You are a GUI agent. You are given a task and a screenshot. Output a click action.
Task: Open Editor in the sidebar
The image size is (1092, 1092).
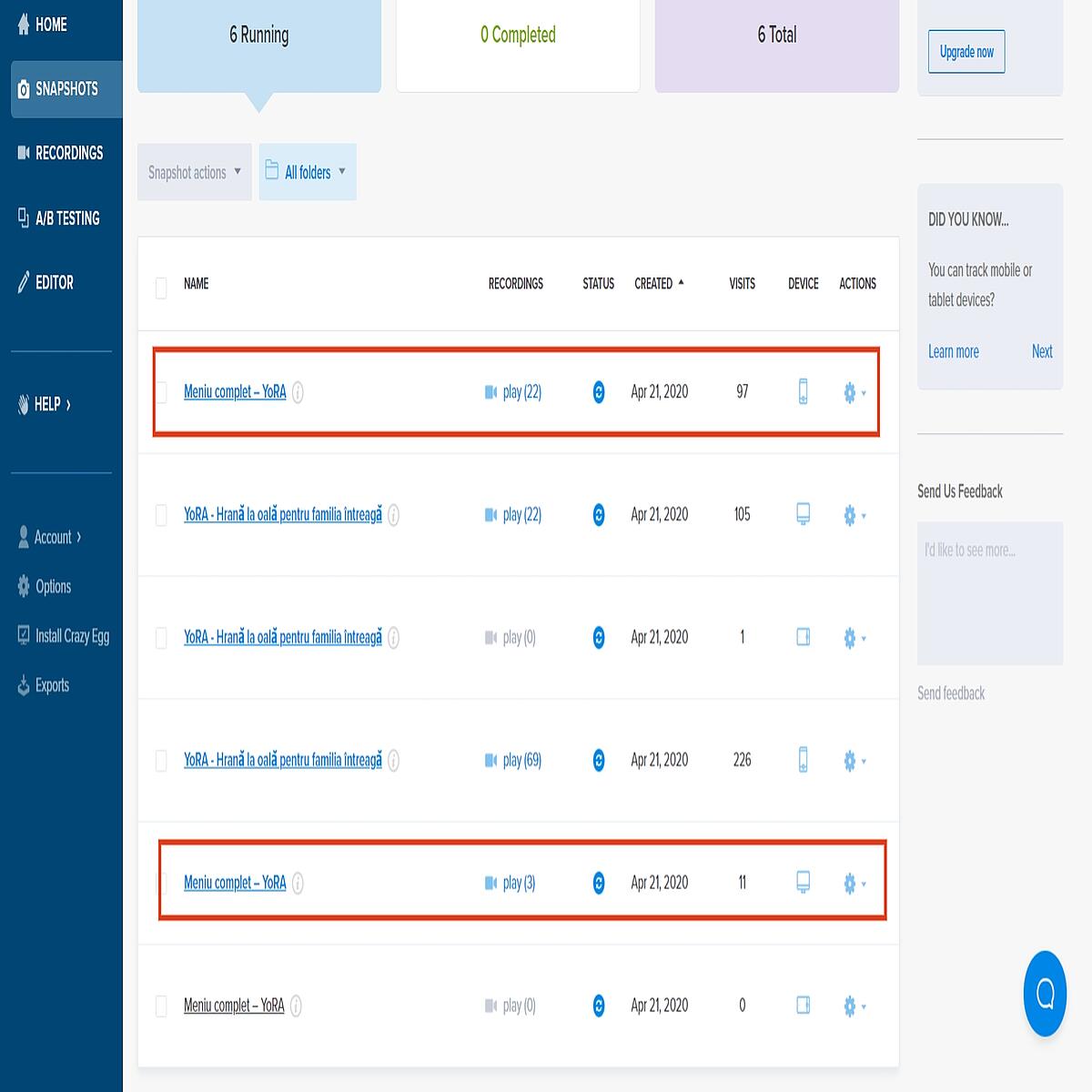pyautogui.click(x=45, y=282)
